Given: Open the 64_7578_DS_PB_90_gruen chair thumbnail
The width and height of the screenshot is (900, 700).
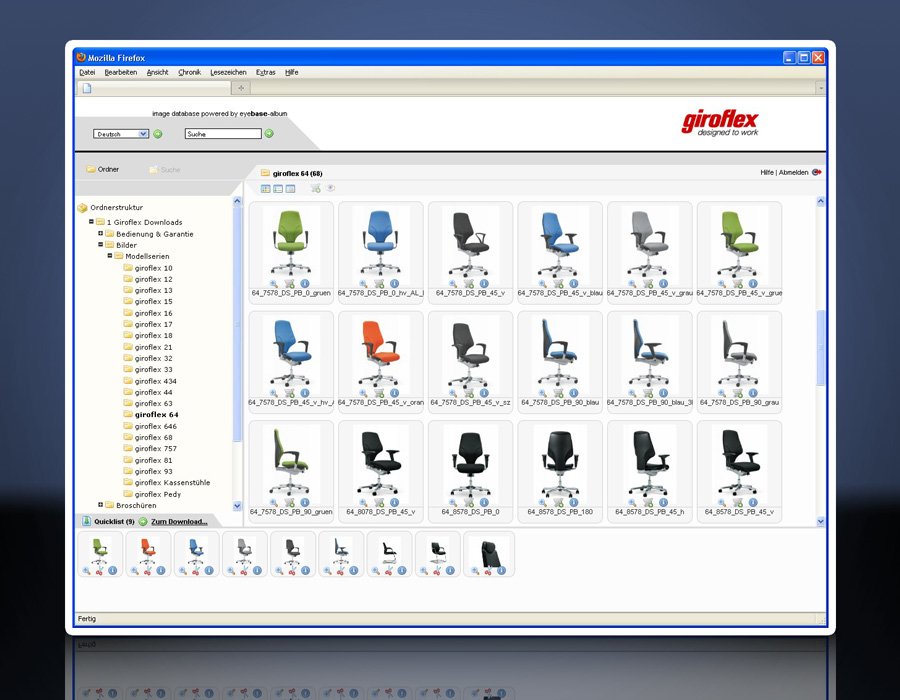Looking at the screenshot, I should (x=291, y=461).
